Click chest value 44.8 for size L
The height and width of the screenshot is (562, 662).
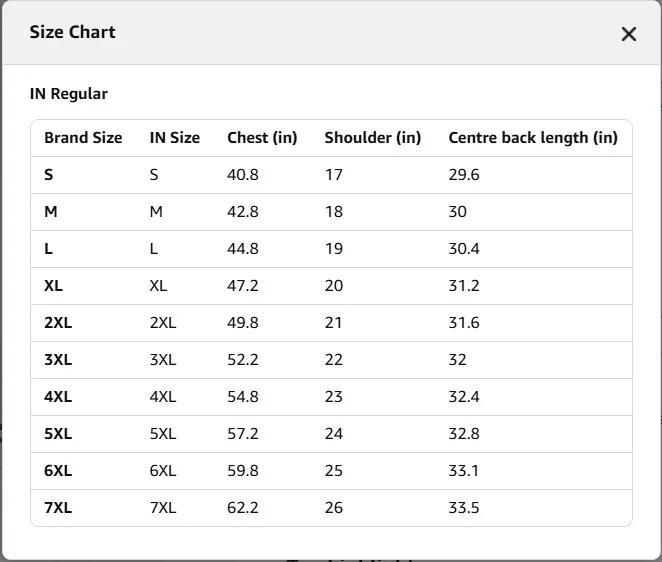click(x=243, y=249)
